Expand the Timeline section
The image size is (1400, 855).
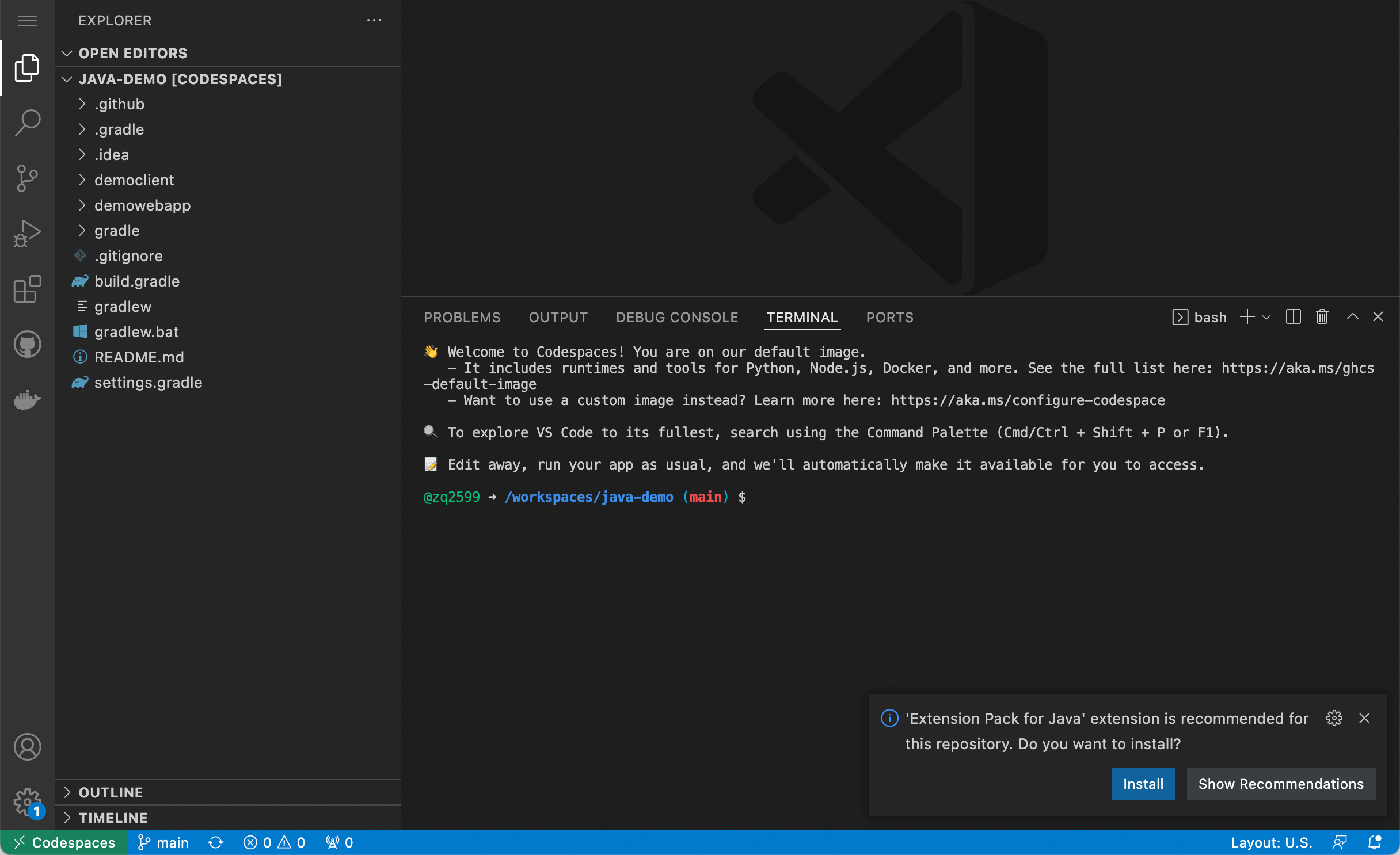(x=228, y=818)
